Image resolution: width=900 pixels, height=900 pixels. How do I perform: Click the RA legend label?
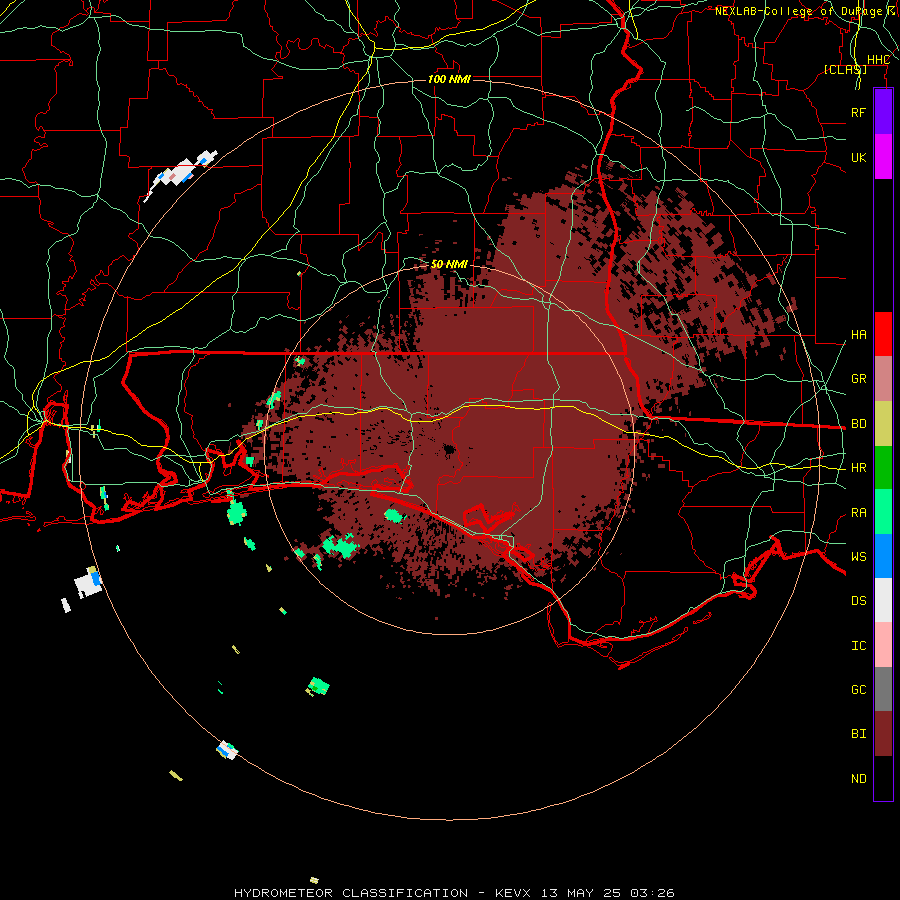pos(858,512)
